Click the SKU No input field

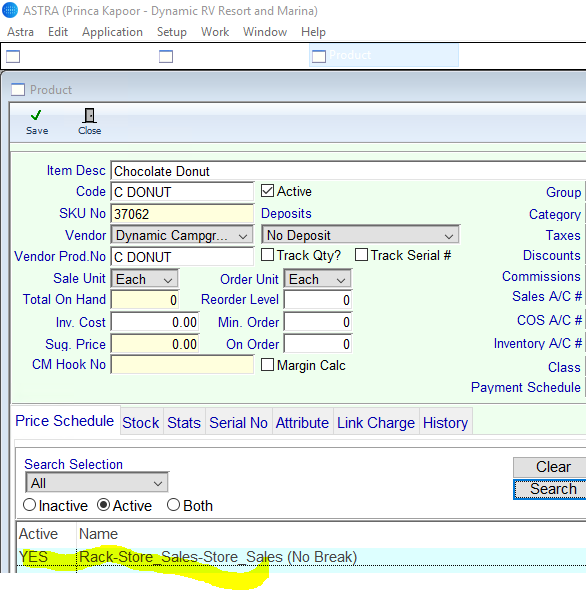[182, 214]
